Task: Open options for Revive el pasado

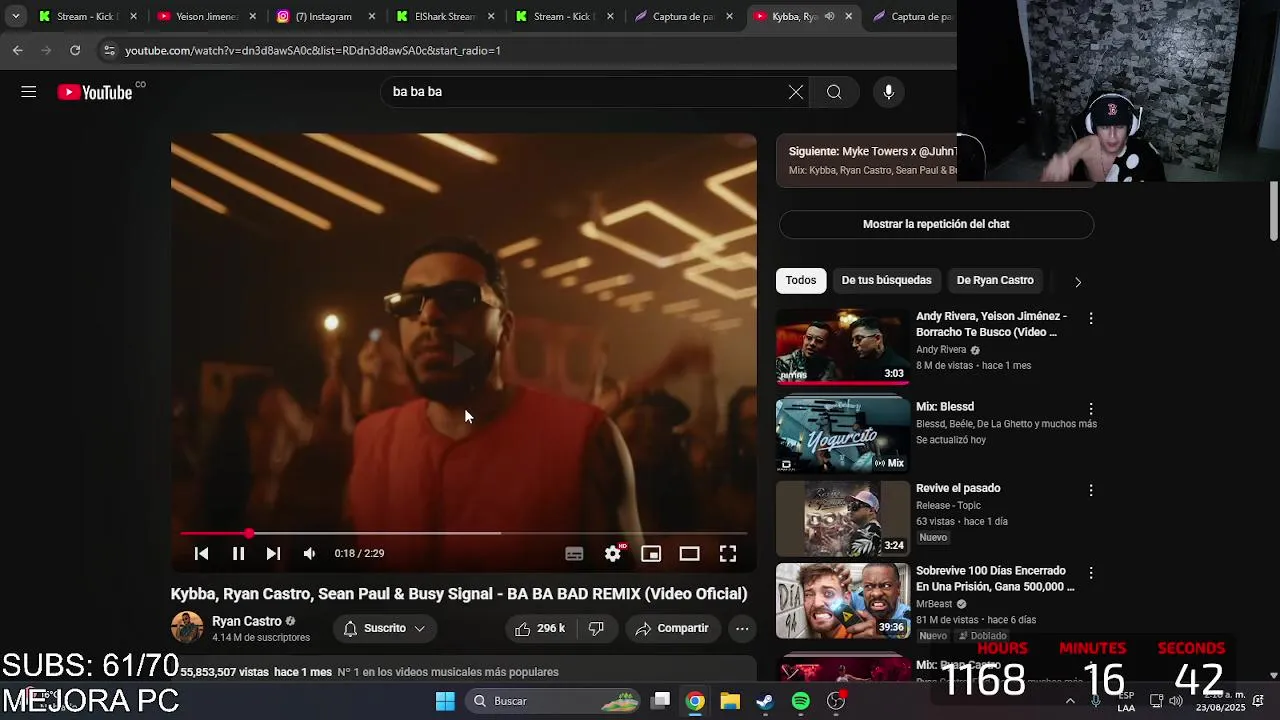Action: click(1091, 490)
